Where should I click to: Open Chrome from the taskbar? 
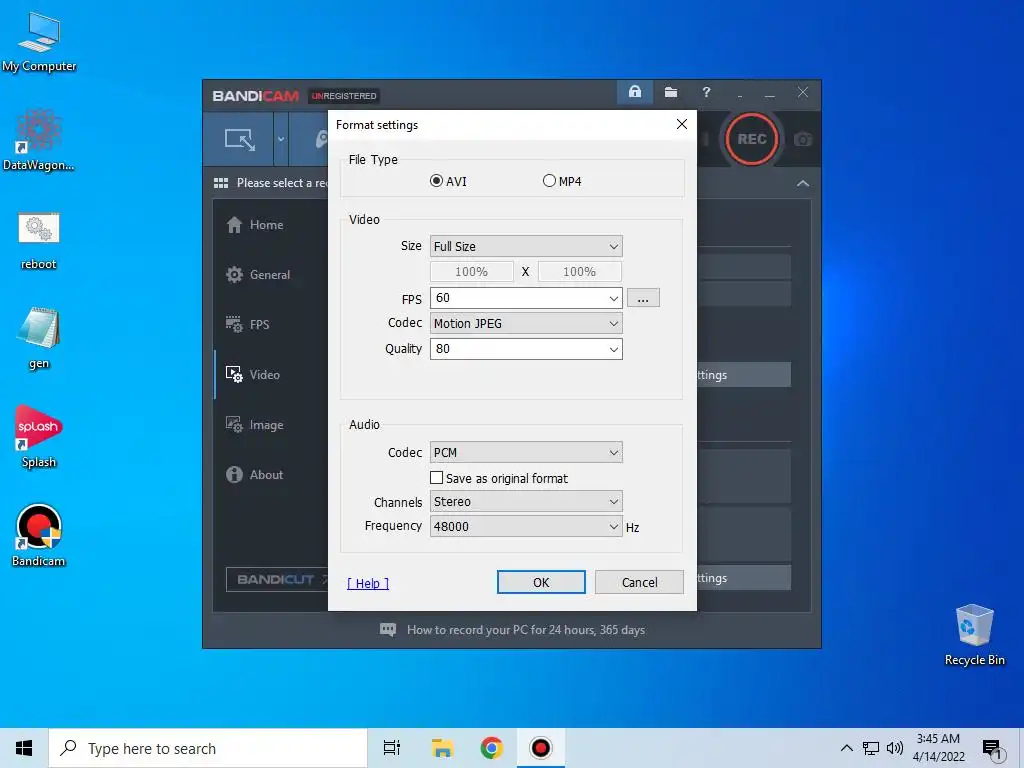[491, 748]
